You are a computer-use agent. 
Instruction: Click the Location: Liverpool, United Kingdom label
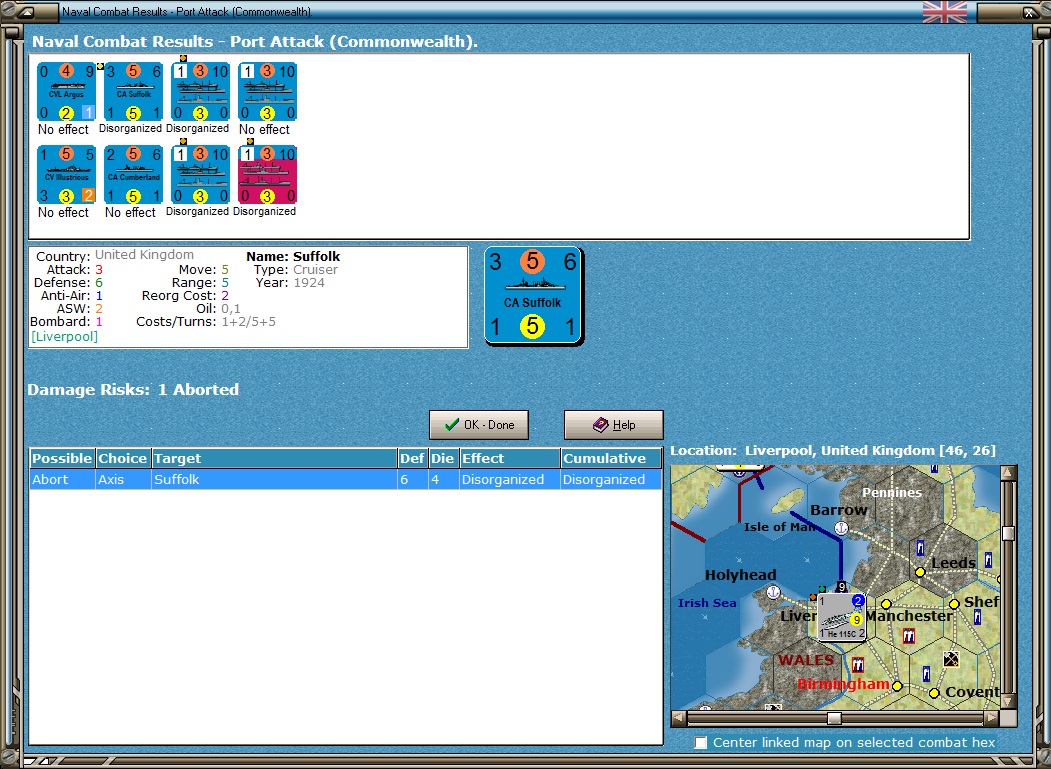click(833, 451)
